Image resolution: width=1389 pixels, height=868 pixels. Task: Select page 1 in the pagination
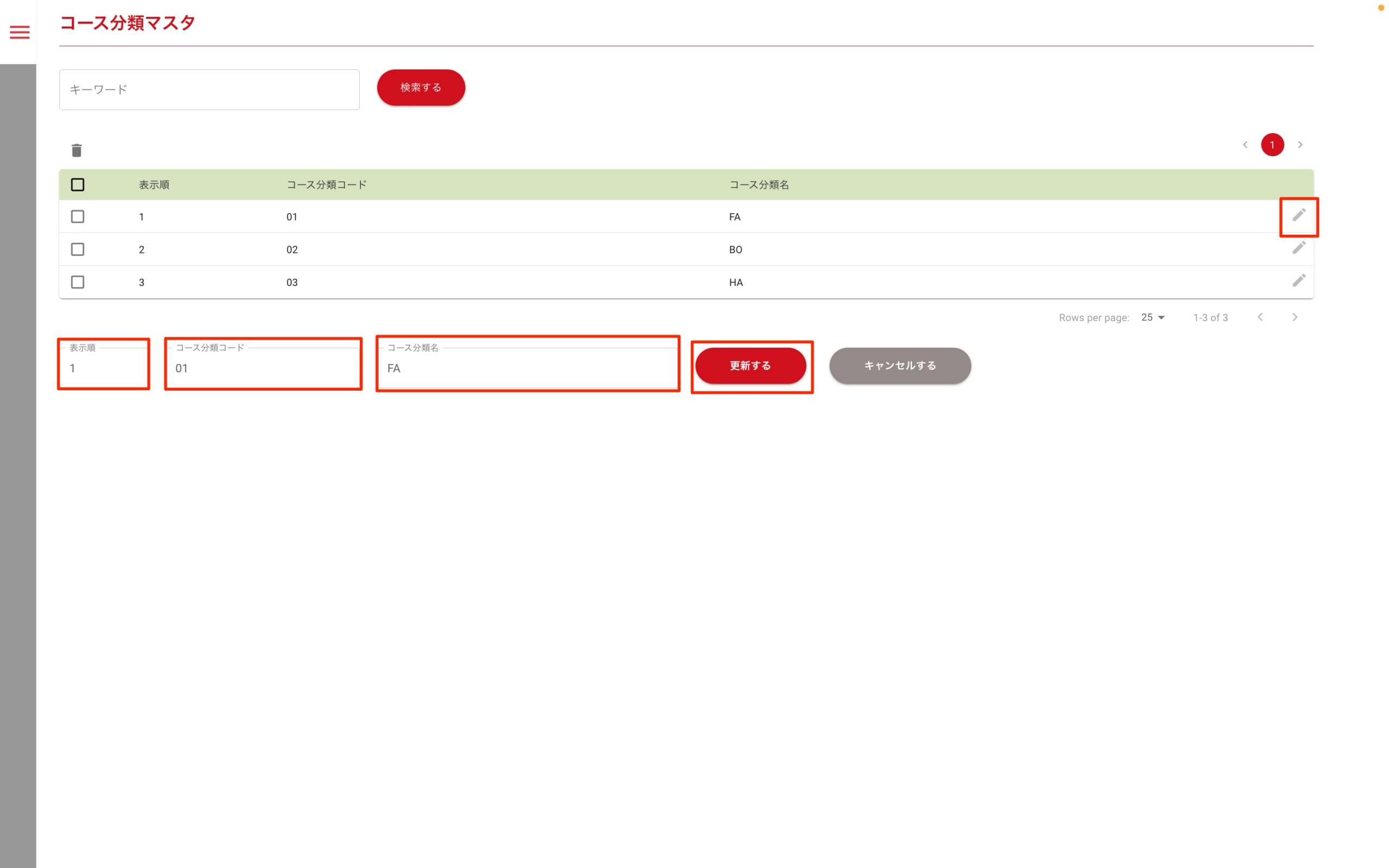point(1272,145)
